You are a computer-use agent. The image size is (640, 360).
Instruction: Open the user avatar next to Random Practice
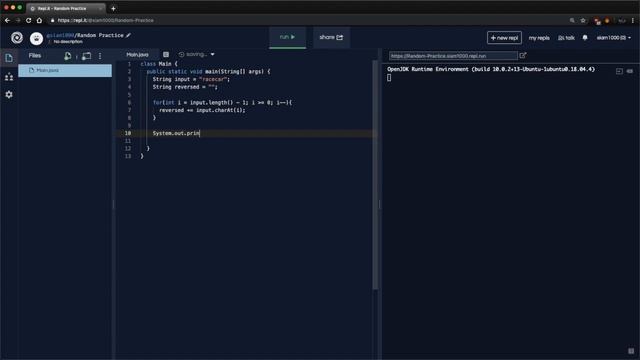click(36, 38)
